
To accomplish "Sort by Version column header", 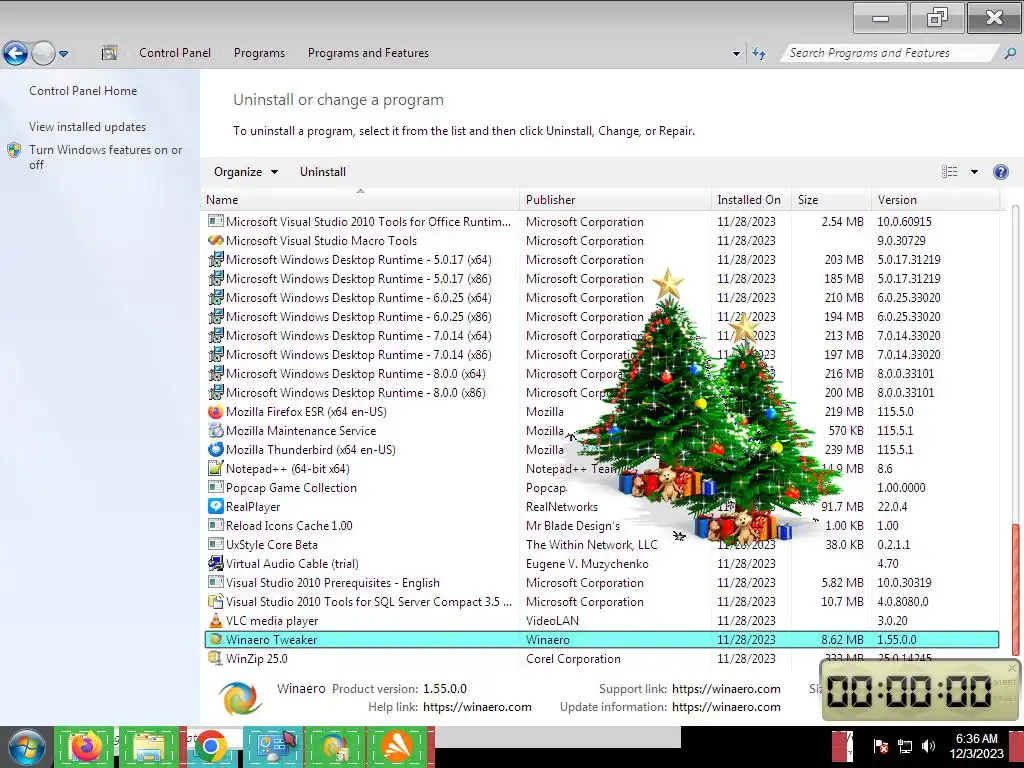I will [x=935, y=200].
